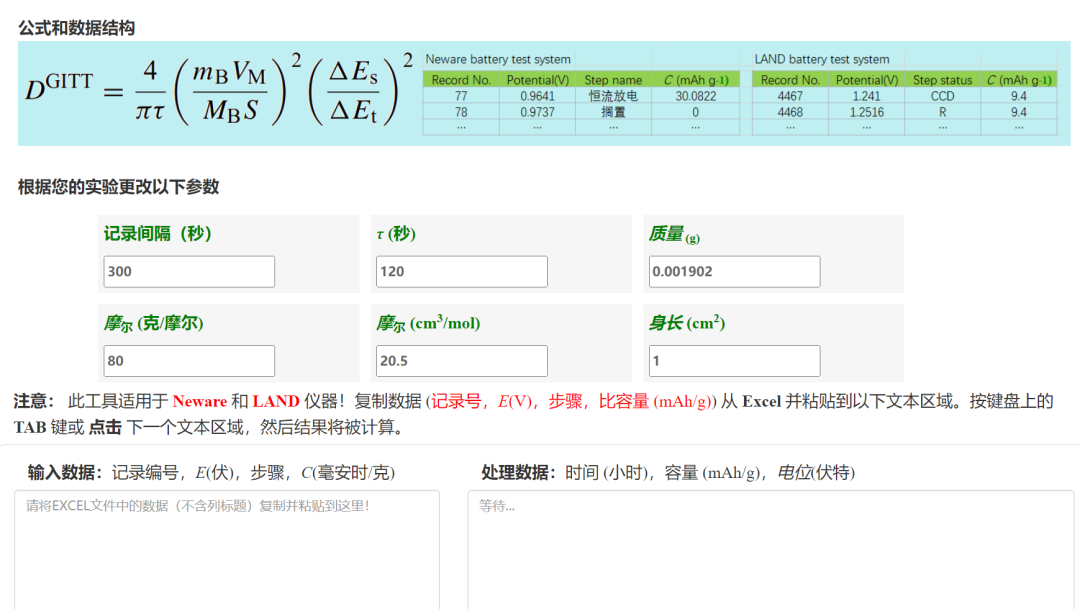Click the red Neware text in note

click(199, 401)
